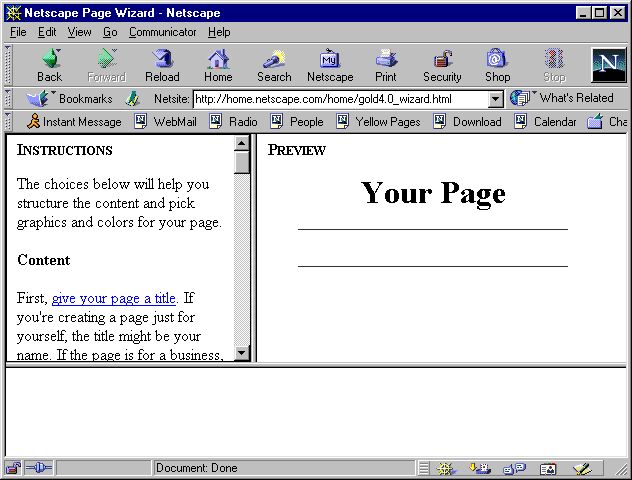Collapse the personal toolbar using its grip handle
Screen dimensions: 632x480
[x=8, y=121]
